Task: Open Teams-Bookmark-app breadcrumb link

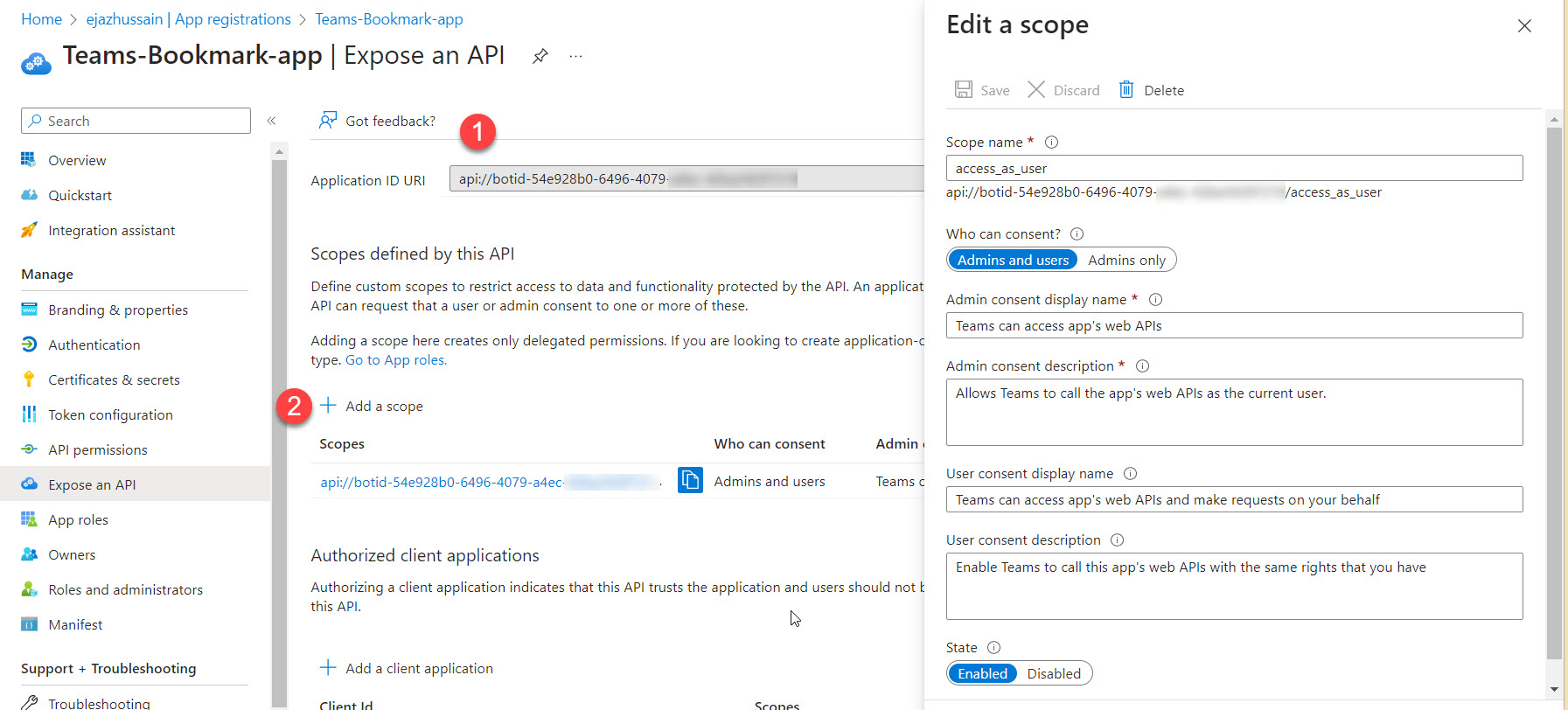Action: tap(389, 19)
